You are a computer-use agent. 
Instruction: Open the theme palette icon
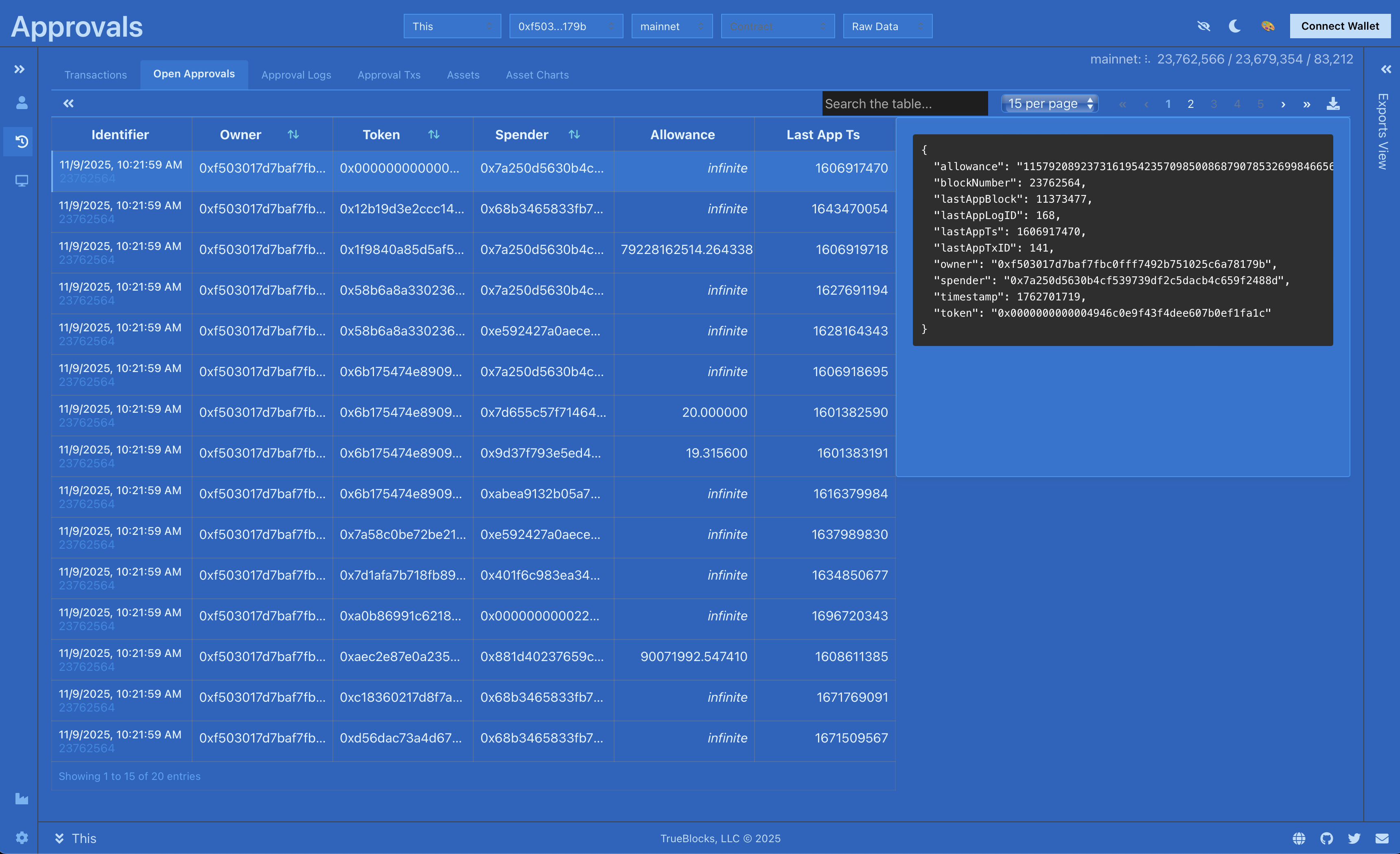pos(1267,26)
